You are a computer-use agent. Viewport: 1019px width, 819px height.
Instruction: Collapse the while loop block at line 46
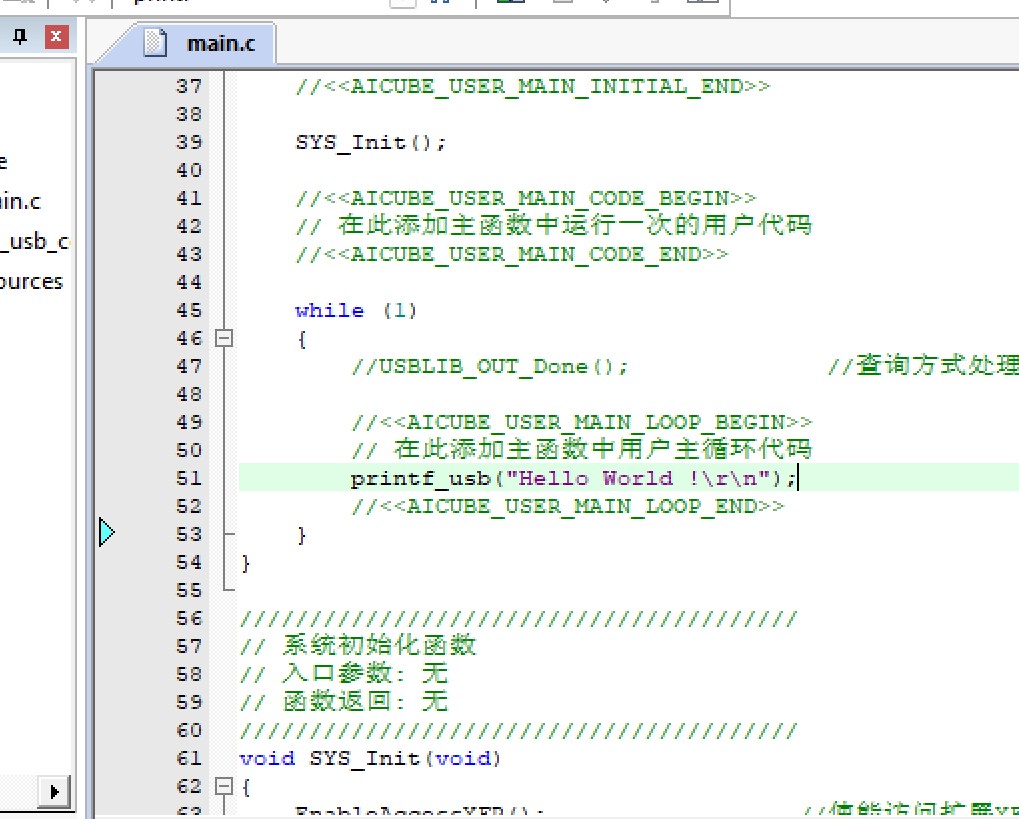225,339
